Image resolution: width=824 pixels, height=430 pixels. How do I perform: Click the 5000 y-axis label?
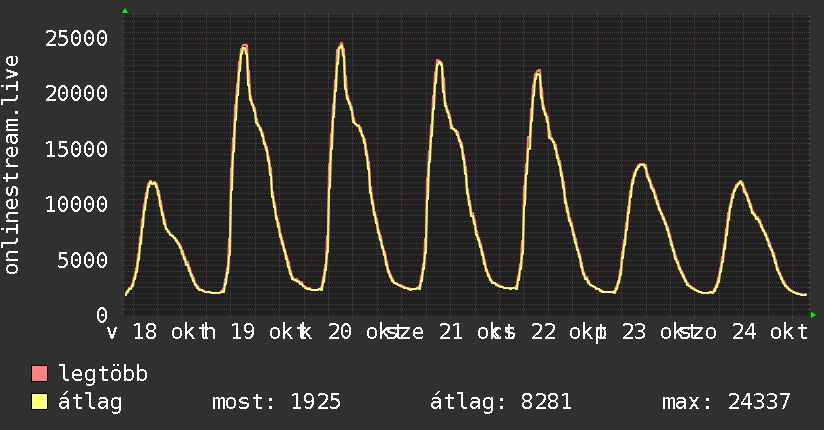click(x=83, y=260)
